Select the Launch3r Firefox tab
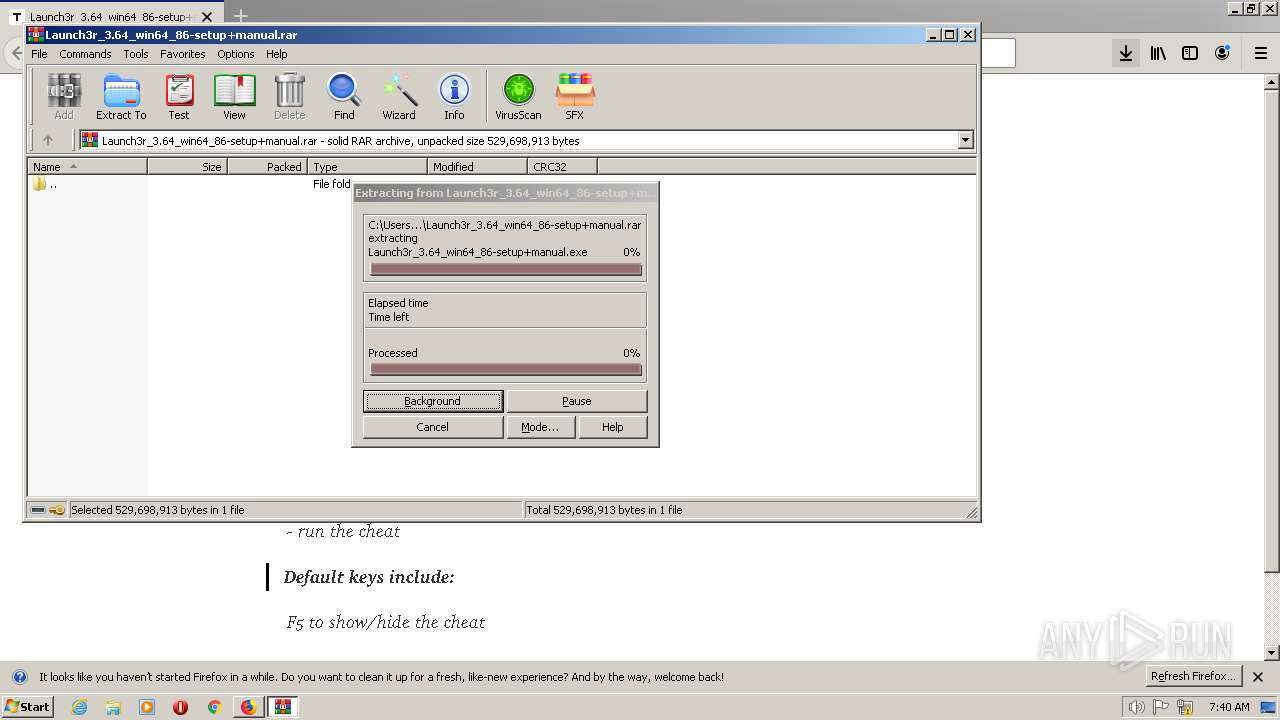Image resolution: width=1280 pixels, height=720 pixels. click(110, 17)
